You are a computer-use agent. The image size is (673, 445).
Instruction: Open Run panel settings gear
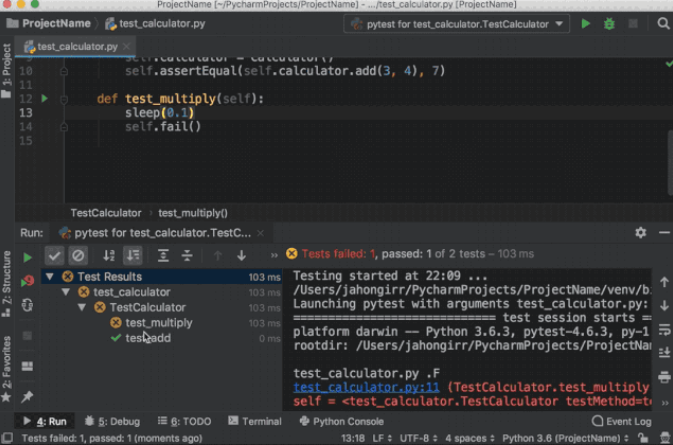point(640,233)
